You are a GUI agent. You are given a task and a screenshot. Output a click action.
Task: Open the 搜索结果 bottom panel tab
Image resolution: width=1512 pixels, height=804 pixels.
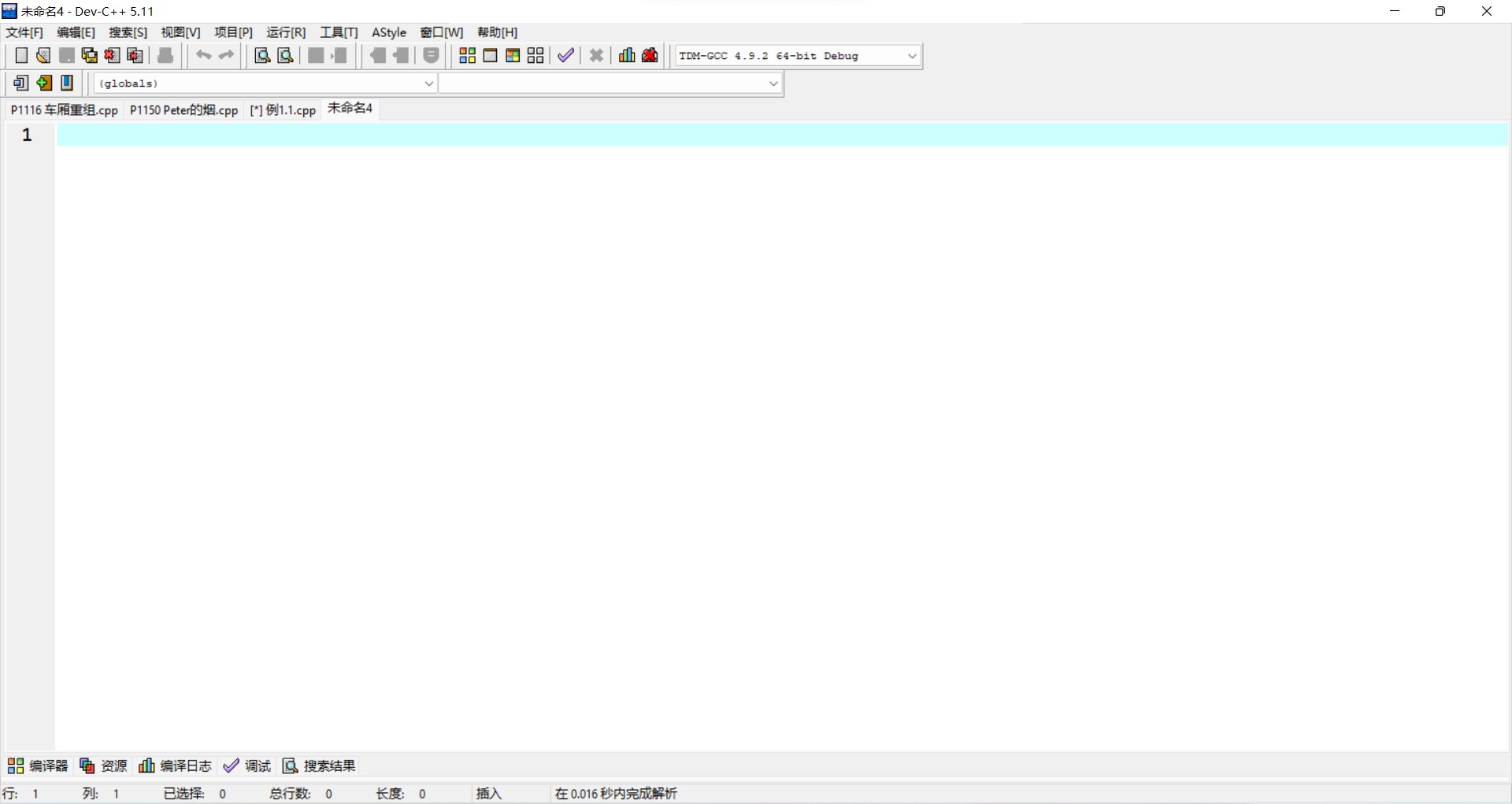click(319, 765)
